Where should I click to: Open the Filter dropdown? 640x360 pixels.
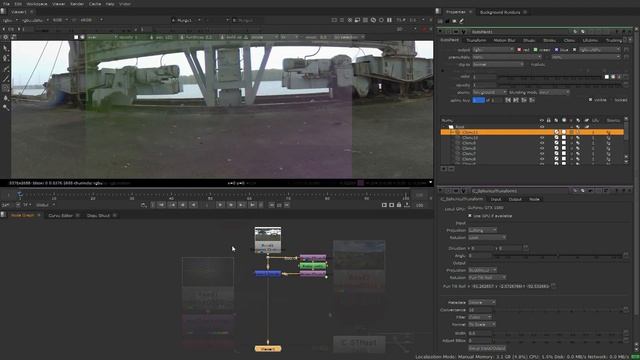[x=480, y=317]
